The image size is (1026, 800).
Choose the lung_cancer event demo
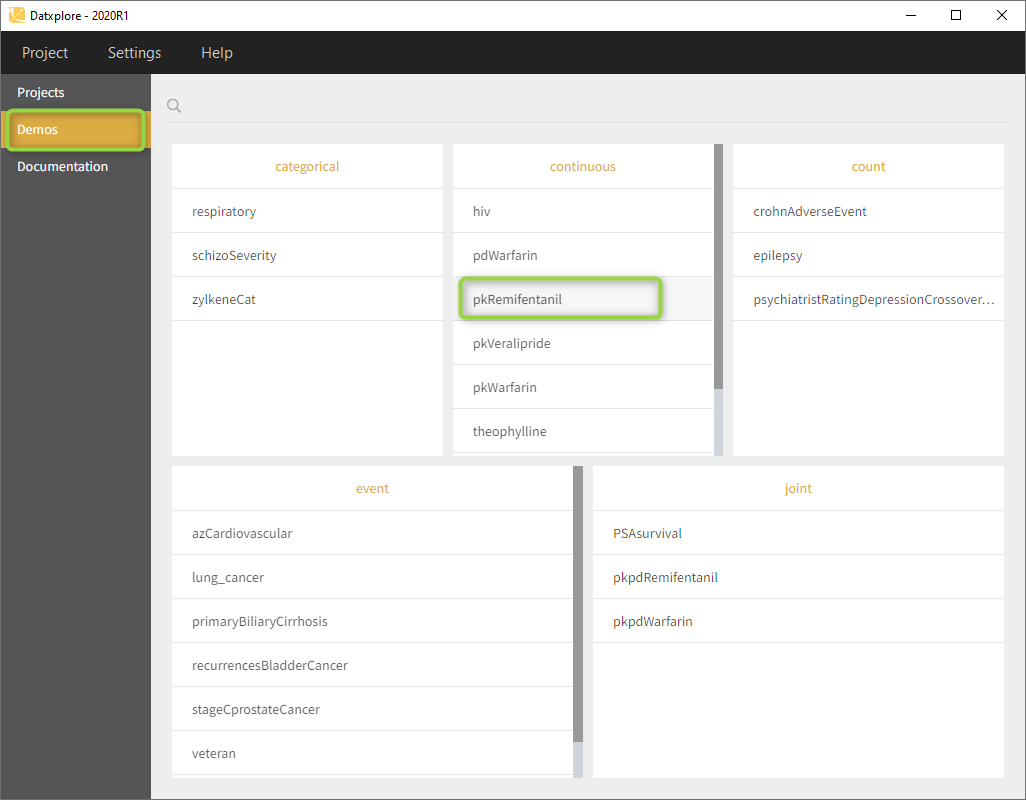pos(228,578)
